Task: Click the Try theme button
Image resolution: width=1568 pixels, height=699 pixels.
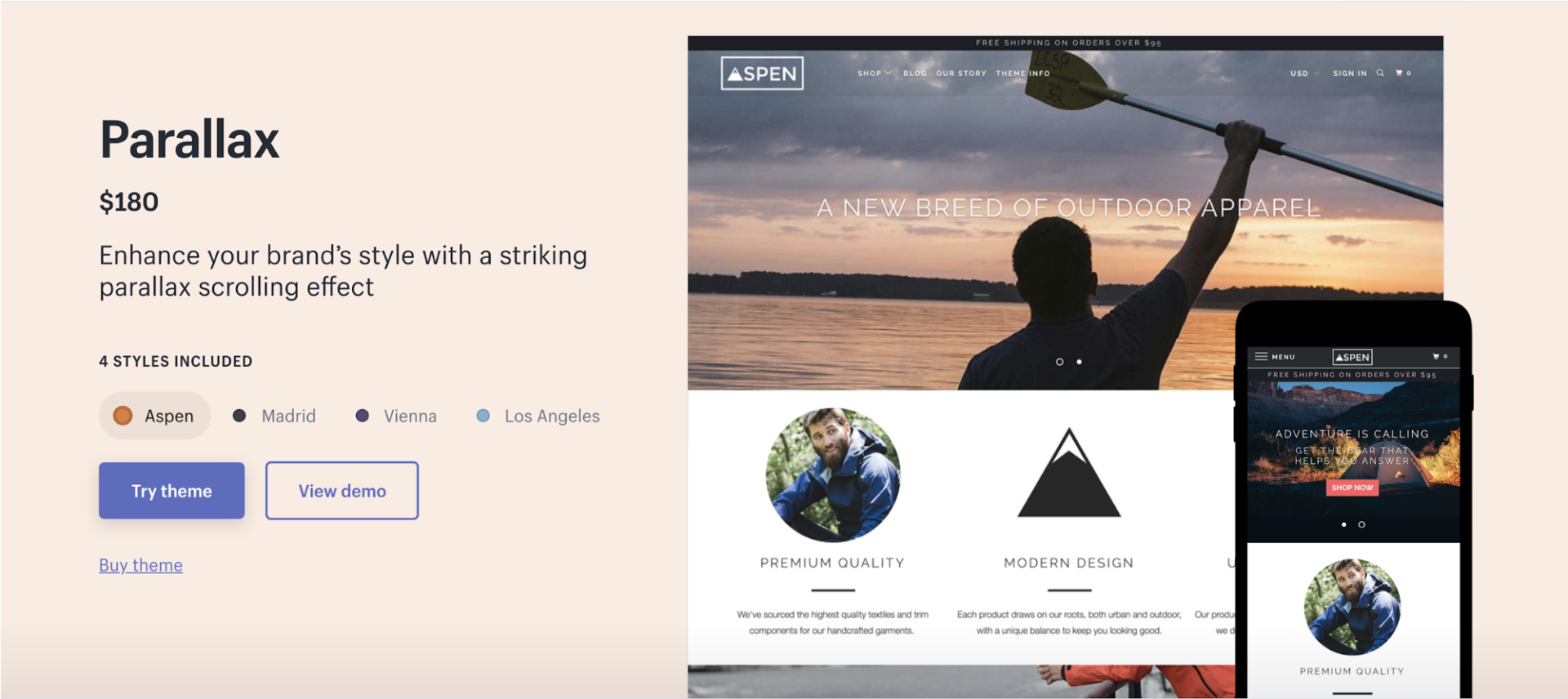Action: coord(171,491)
